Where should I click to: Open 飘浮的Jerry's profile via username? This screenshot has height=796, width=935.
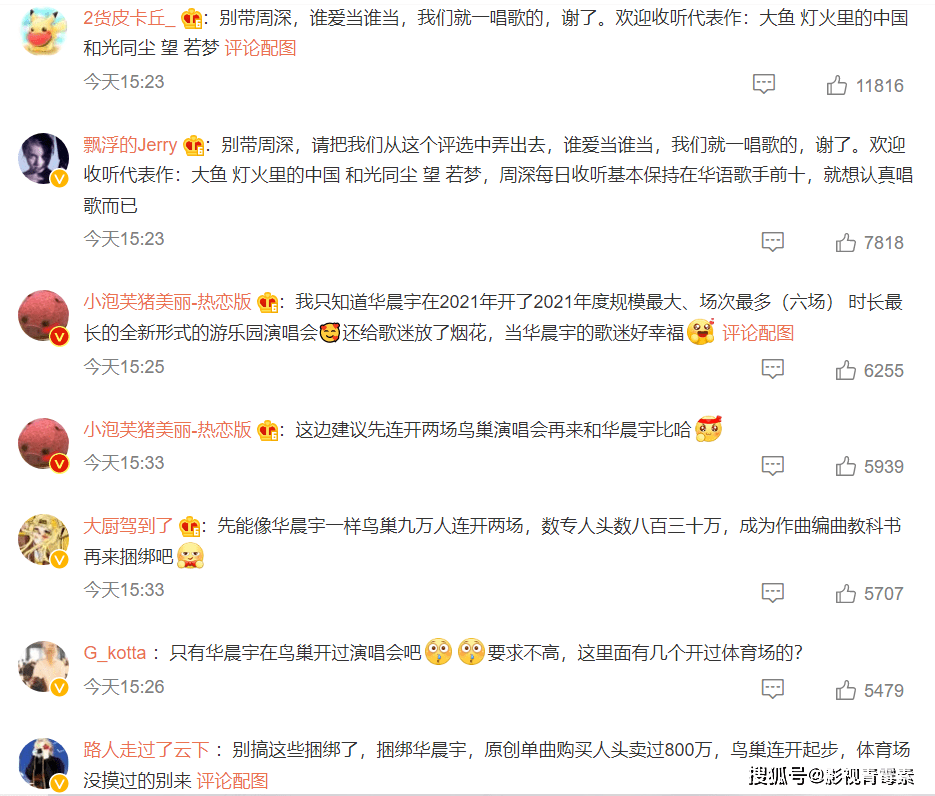pyautogui.click(x=130, y=145)
